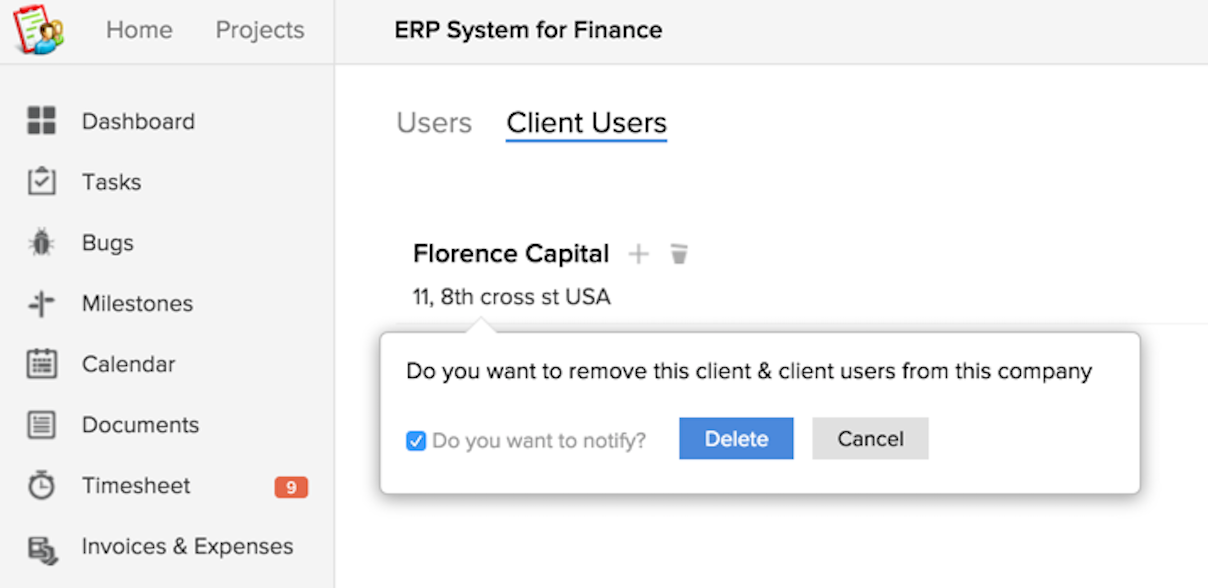Add user with plus icon beside Florence Capital

(638, 254)
